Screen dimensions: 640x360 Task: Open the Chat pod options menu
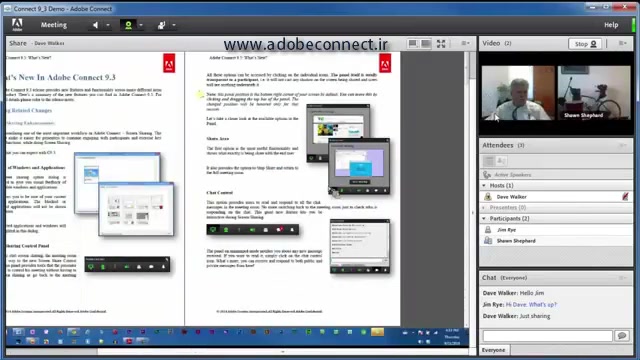tap(623, 278)
